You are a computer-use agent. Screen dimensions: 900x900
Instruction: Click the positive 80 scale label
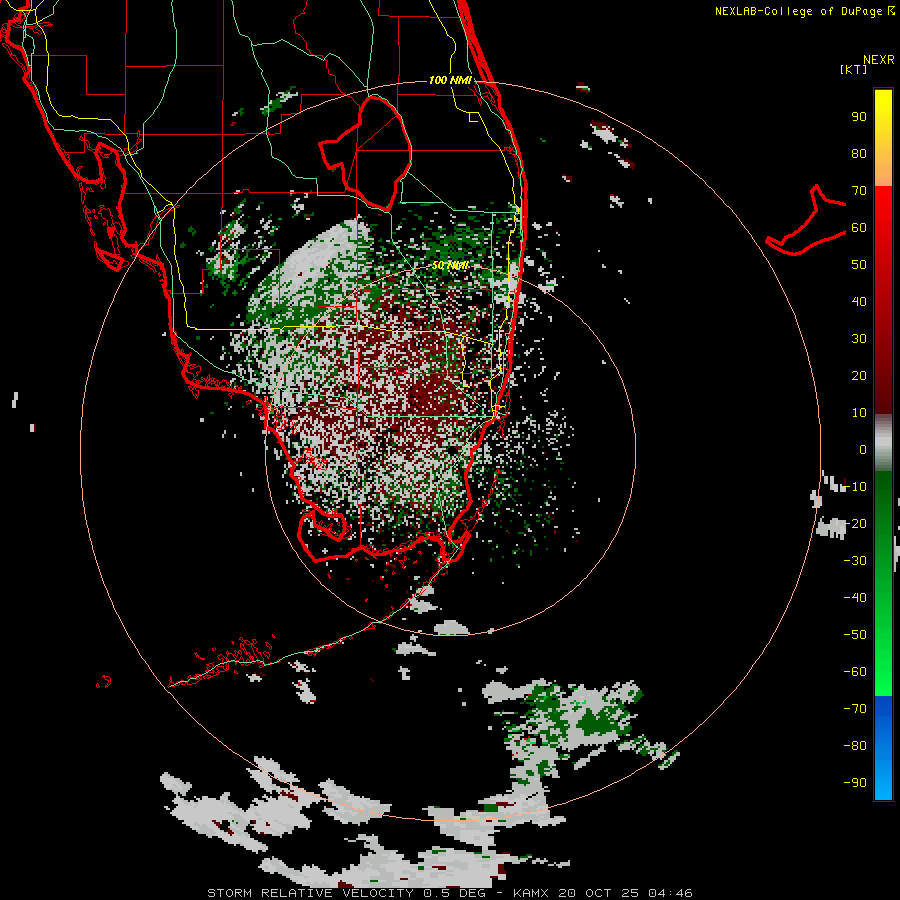click(859, 153)
